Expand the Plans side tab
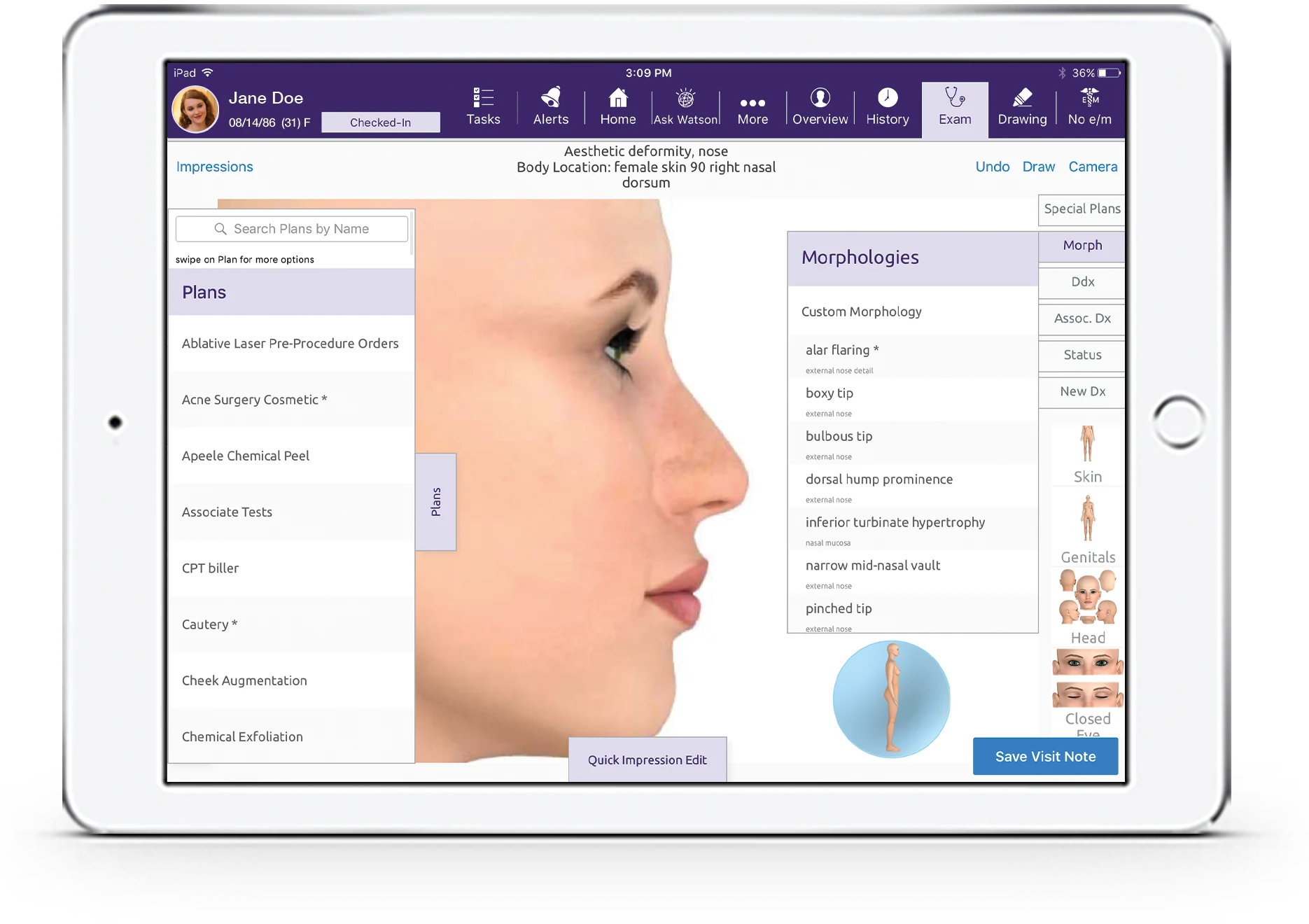The image size is (1309, 924). [436, 501]
